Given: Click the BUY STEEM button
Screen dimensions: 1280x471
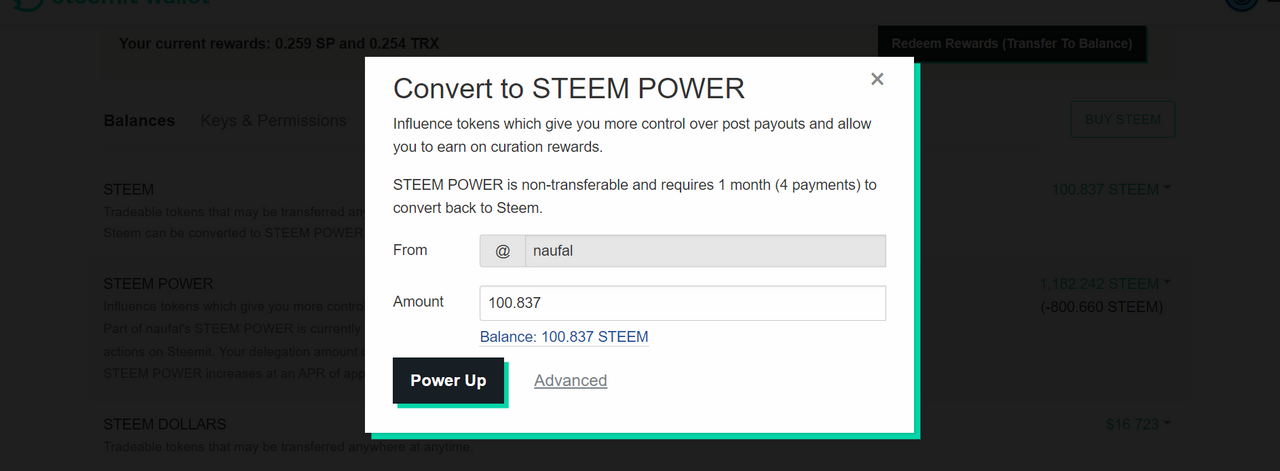Looking at the screenshot, I should coord(1123,119).
